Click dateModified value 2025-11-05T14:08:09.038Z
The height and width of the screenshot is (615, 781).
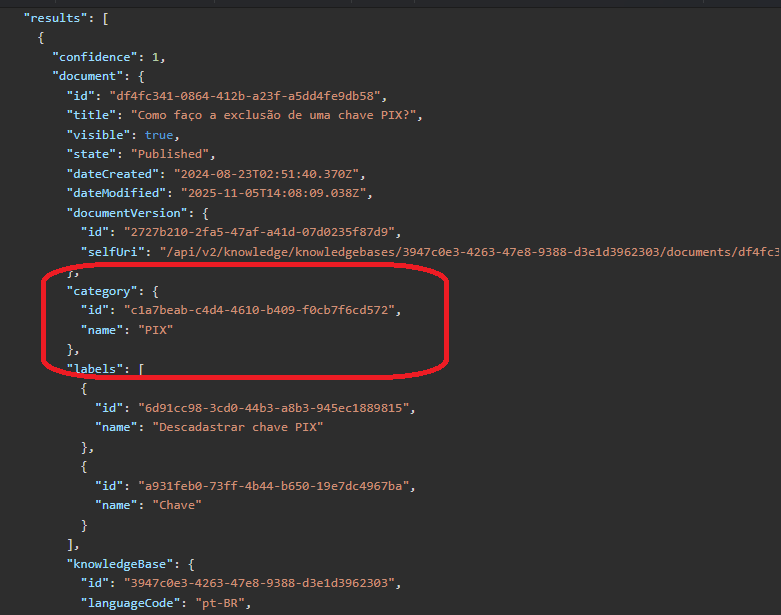tap(273, 193)
